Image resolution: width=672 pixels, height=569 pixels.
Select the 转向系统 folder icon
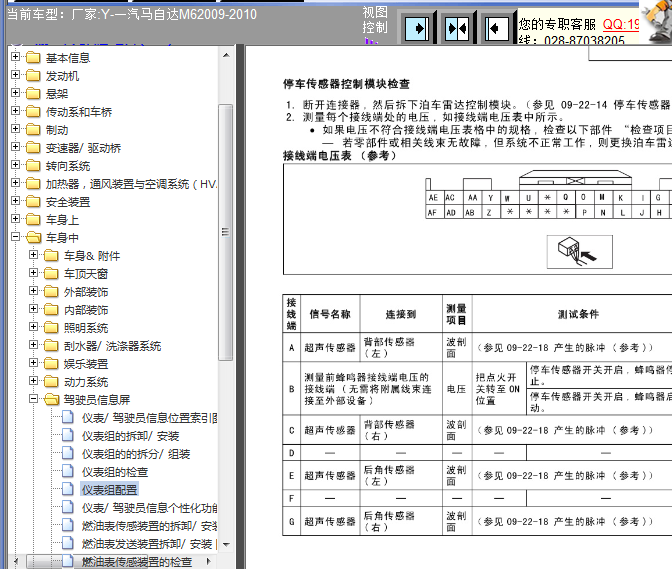33,165
